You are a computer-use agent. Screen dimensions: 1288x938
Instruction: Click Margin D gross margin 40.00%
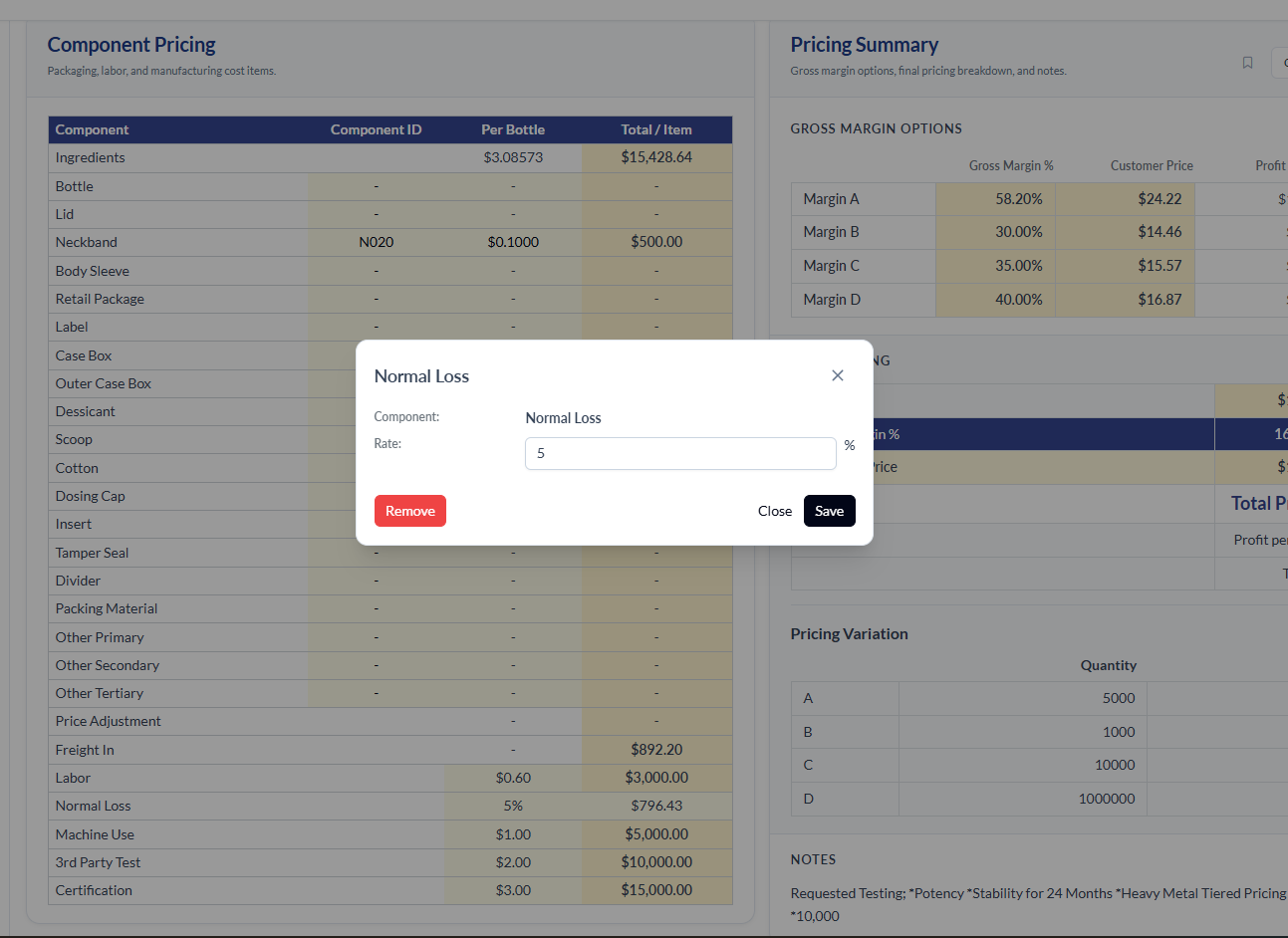point(1018,300)
